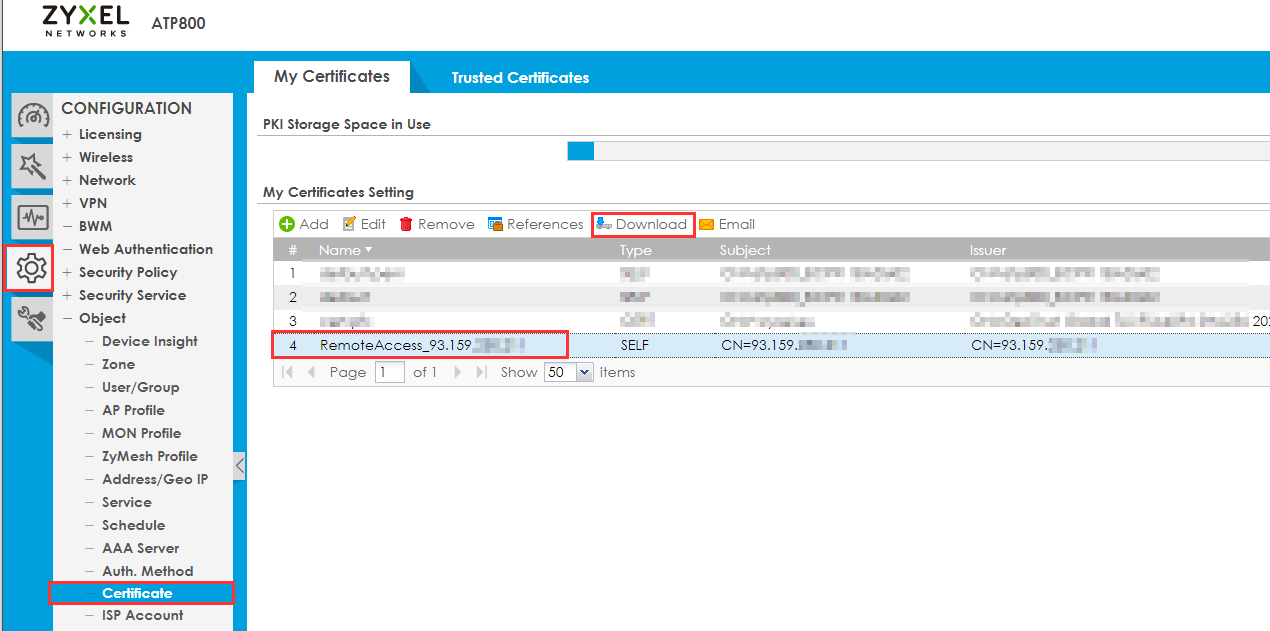Download the selected certificate
This screenshot has height=631, width=1270.
click(642, 224)
